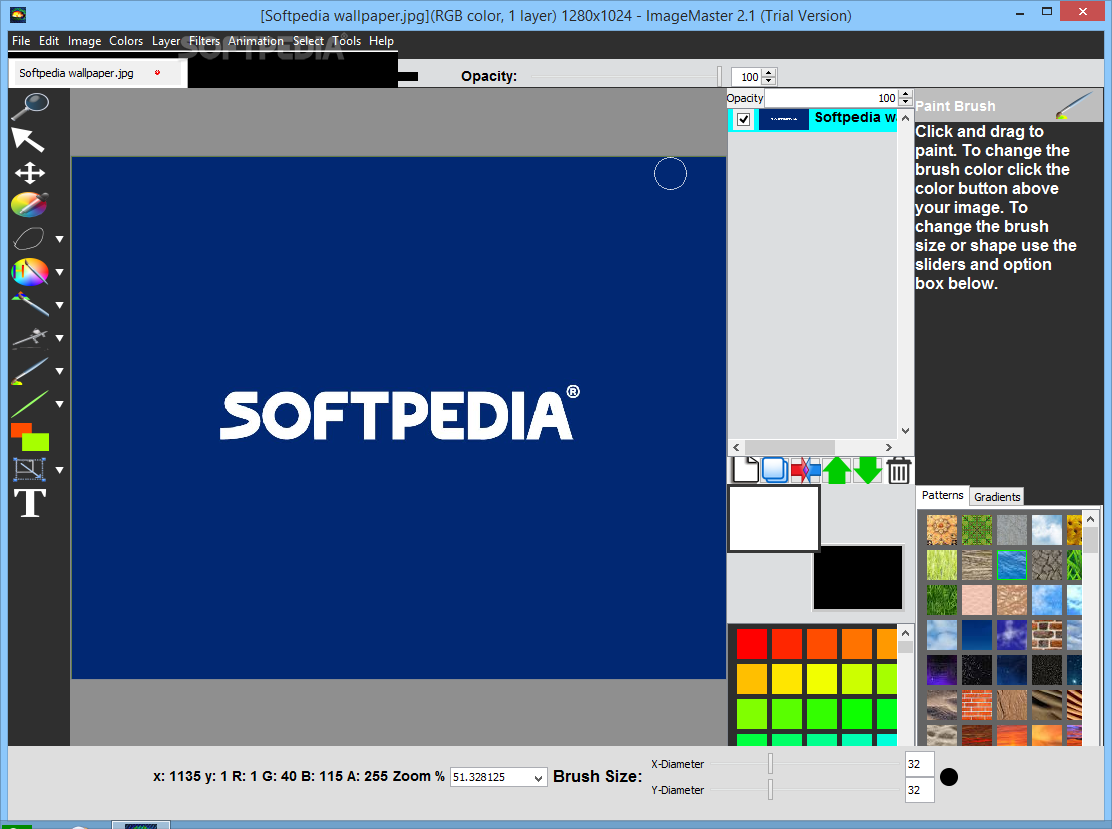The image size is (1112, 829).
Task: Click the black brush preview dot
Action: (x=948, y=777)
